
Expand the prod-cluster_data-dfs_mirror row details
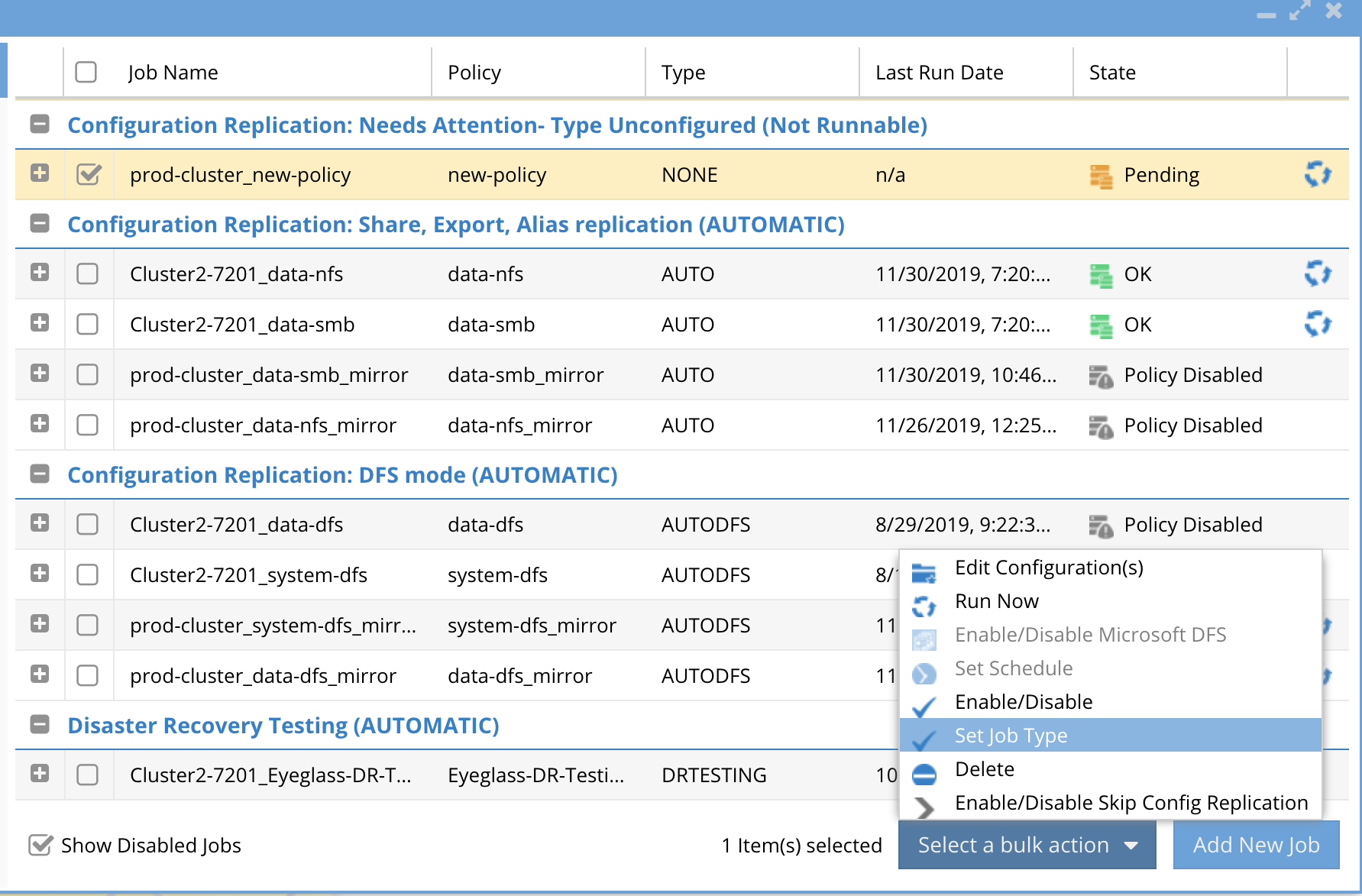tap(40, 674)
